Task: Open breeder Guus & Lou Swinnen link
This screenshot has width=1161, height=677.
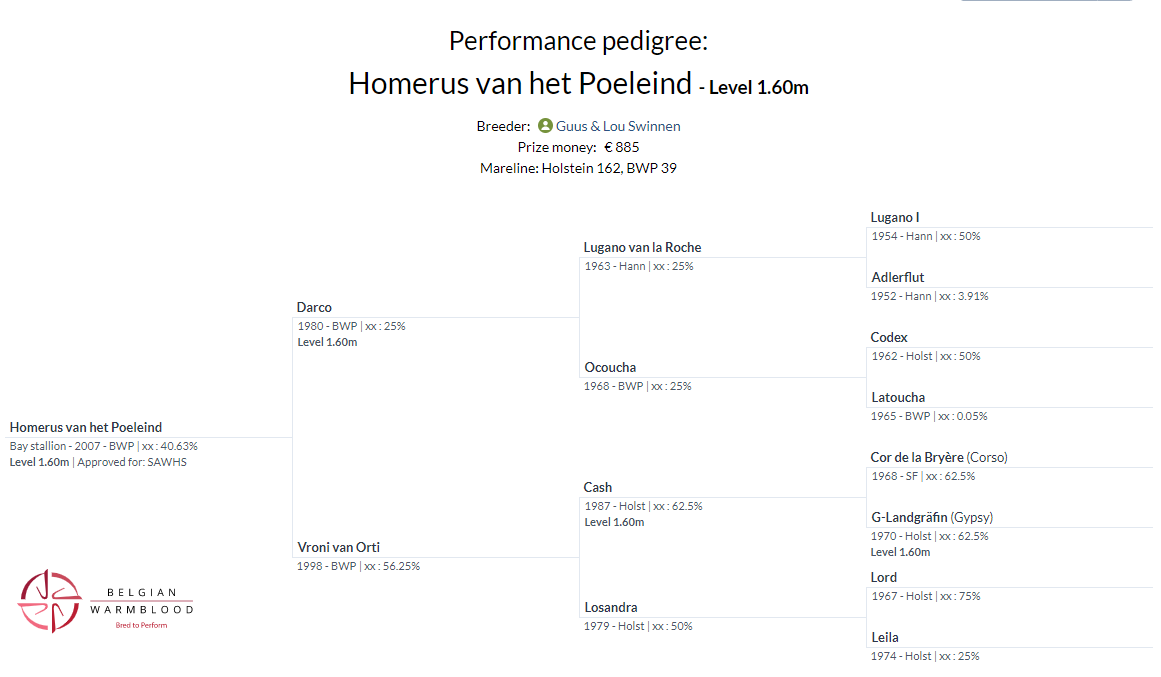Action: pyautogui.click(x=618, y=126)
